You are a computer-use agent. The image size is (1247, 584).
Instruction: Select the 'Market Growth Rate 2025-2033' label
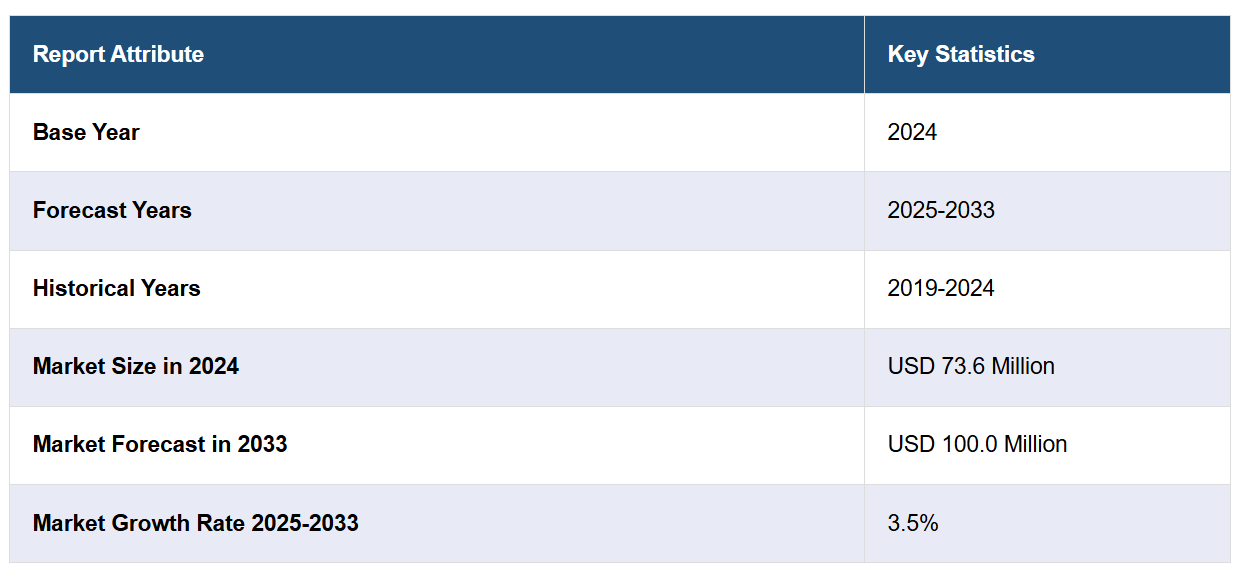pyautogui.click(x=195, y=522)
